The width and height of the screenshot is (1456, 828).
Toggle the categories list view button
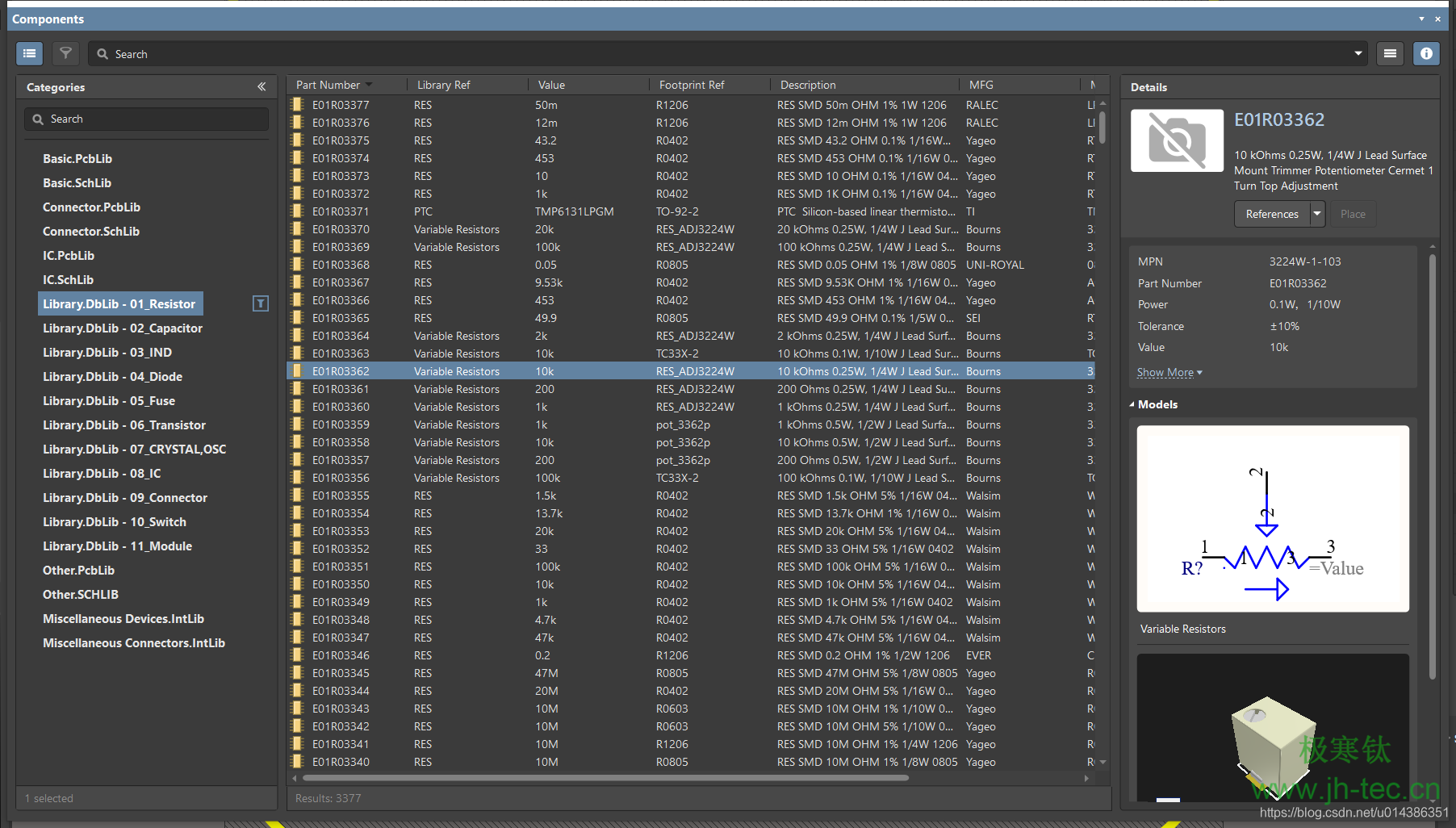(30, 54)
